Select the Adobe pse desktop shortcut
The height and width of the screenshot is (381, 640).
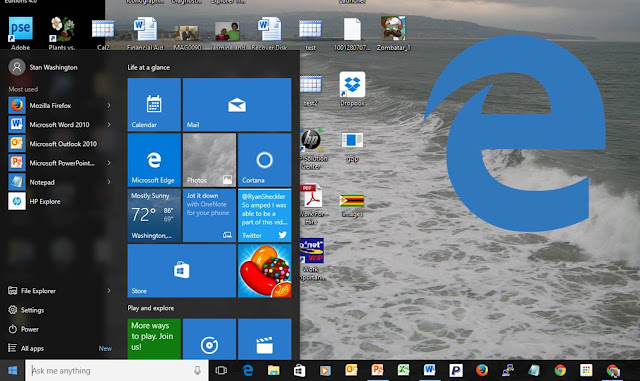(20, 33)
